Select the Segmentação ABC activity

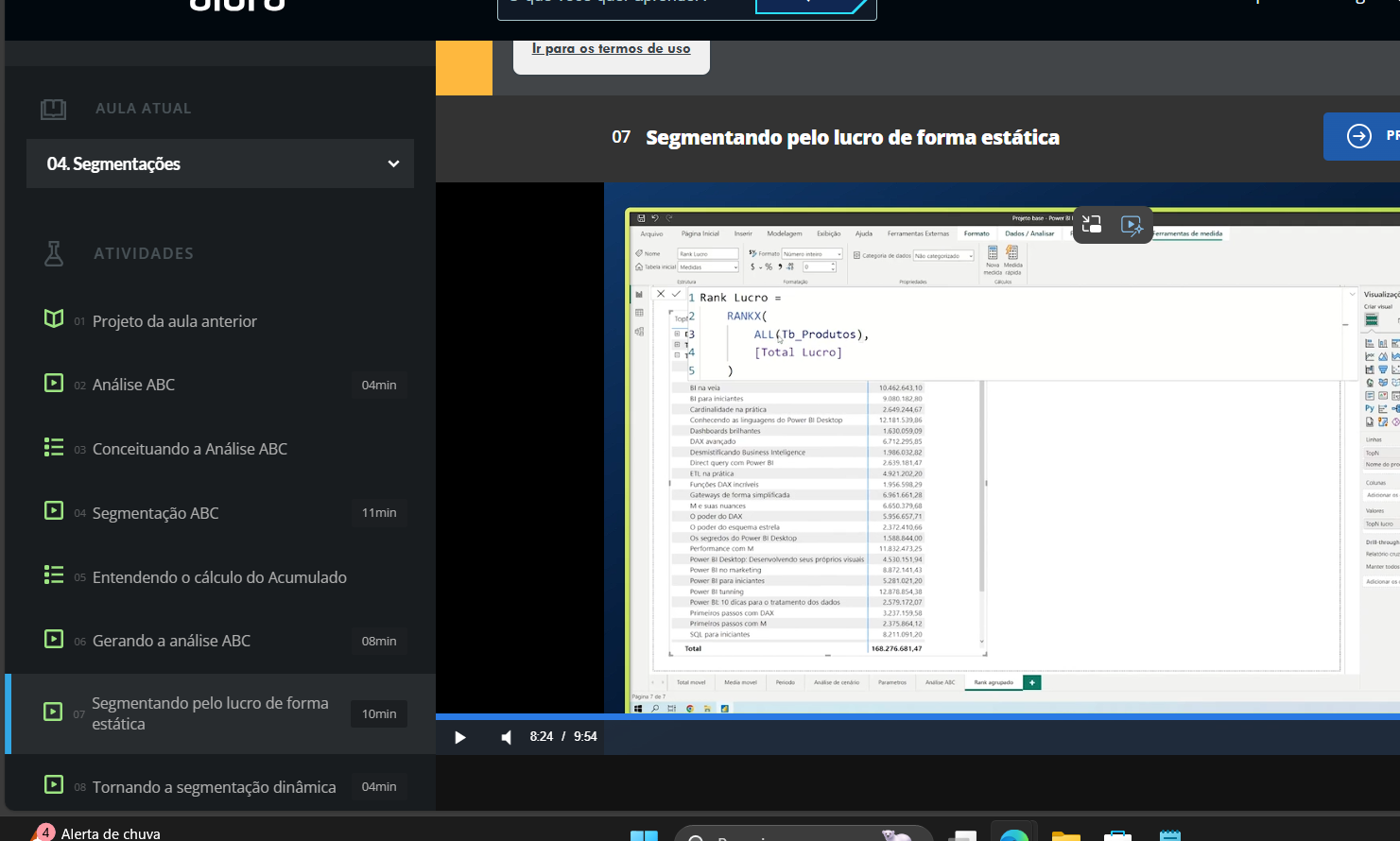click(156, 513)
